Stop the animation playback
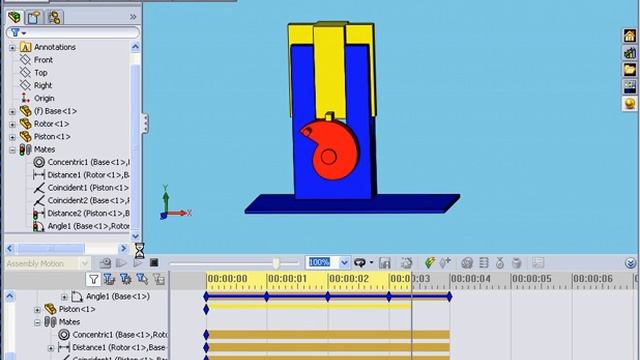 [x=154, y=263]
